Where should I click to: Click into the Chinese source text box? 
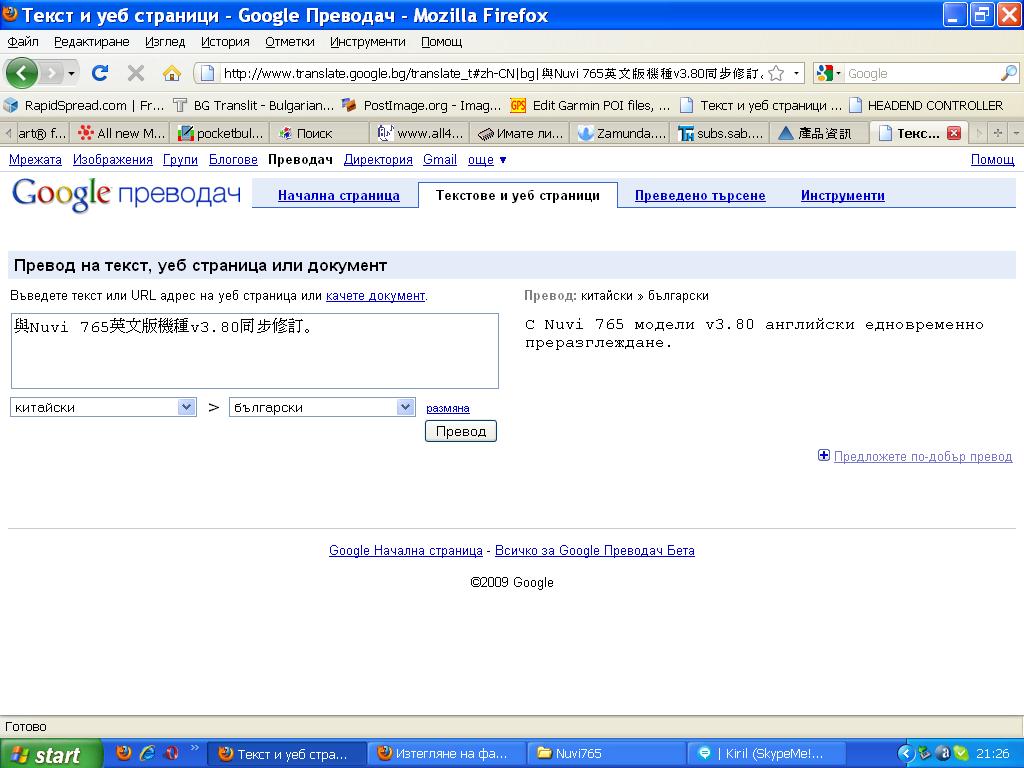point(255,351)
